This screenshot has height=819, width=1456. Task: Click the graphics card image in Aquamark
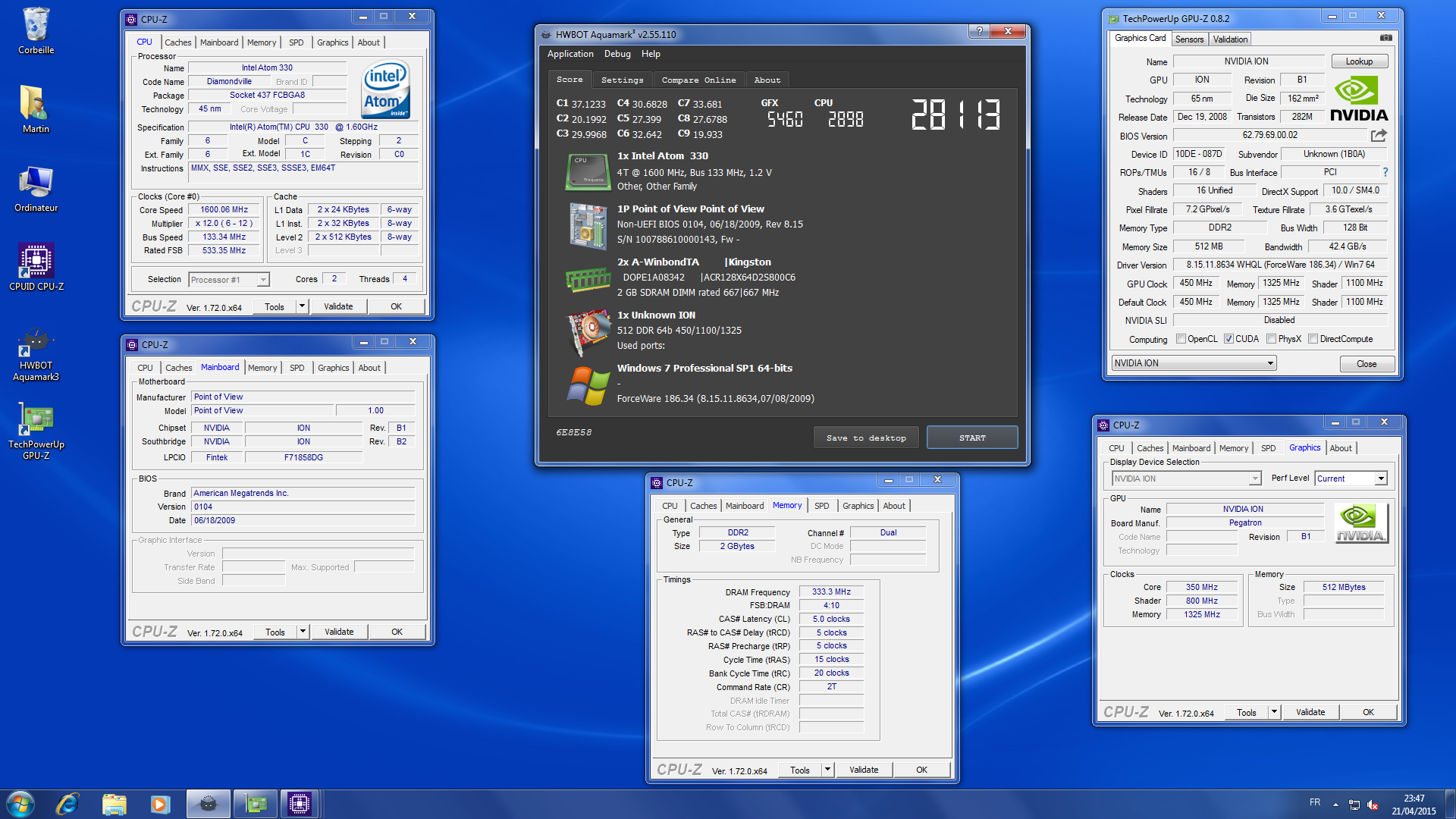[588, 332]
